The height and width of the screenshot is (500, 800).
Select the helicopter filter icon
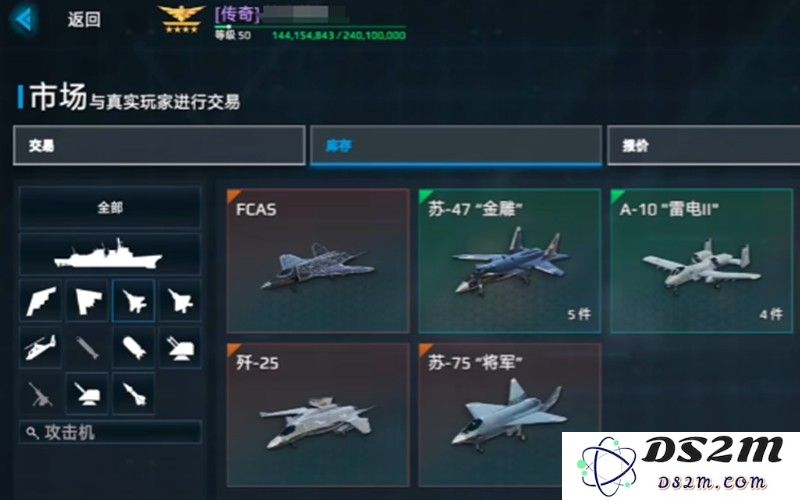click(40, 347)
